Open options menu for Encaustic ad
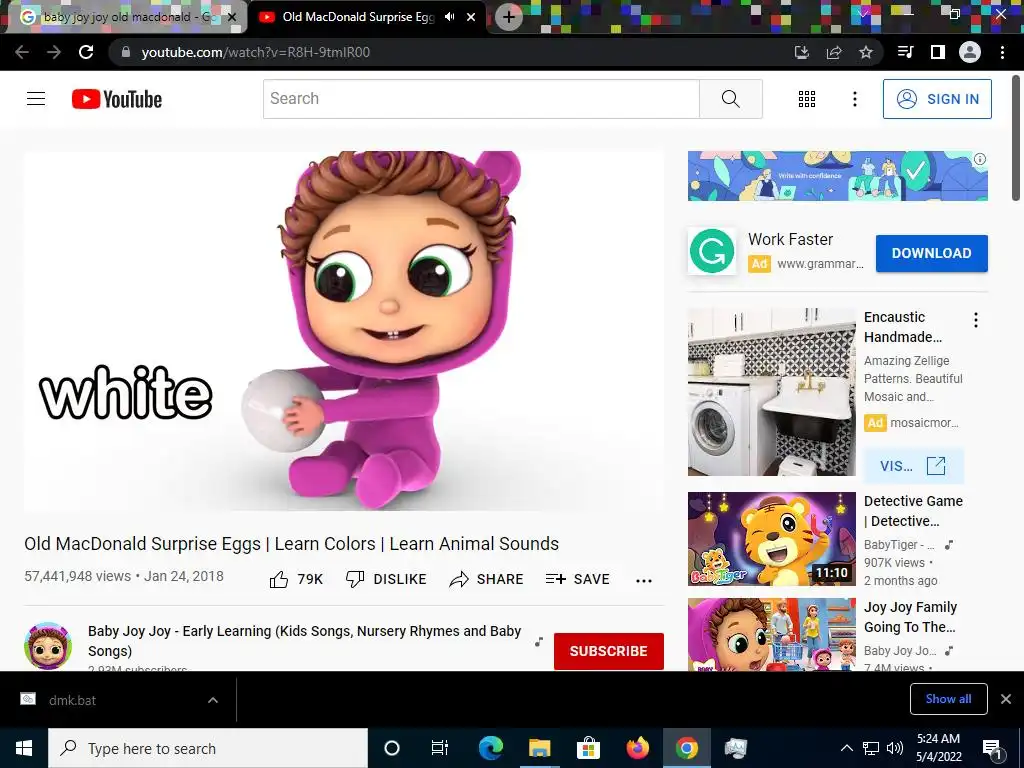This screenshot has height=768, width=1024. pyautogui.click(x=976, y=319)
